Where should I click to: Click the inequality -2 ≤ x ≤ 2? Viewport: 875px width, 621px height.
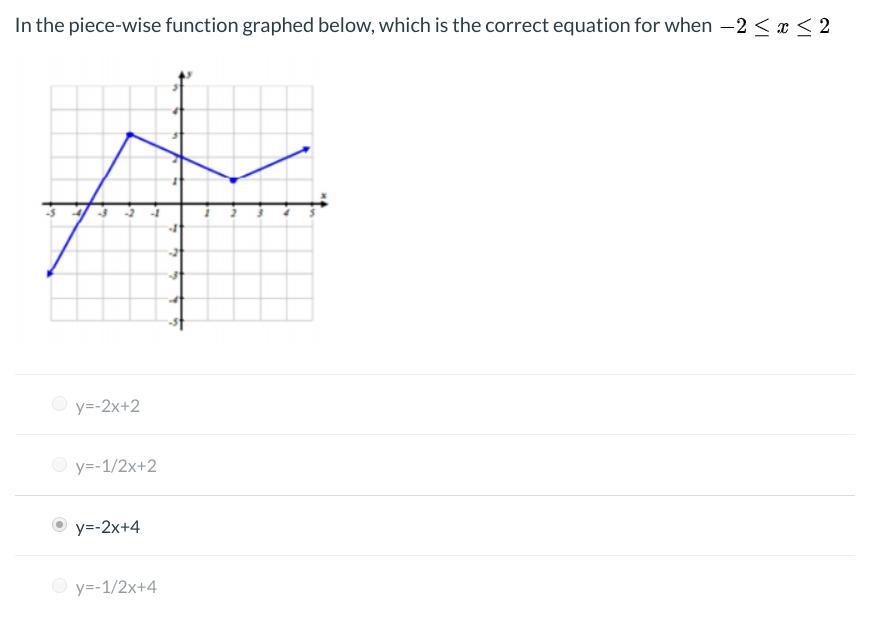click(775, 26)
